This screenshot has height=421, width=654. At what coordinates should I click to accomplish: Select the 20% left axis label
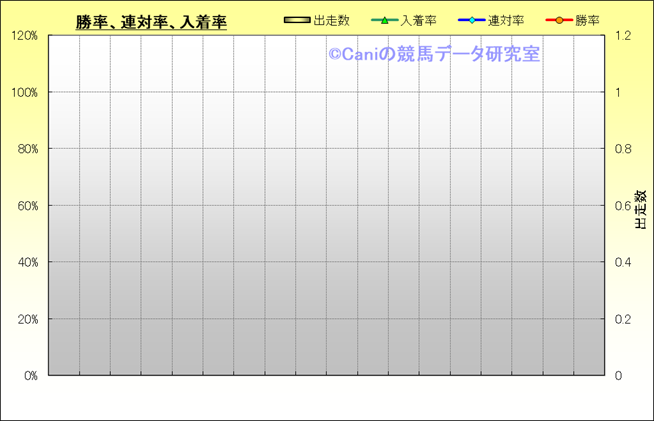26,319
